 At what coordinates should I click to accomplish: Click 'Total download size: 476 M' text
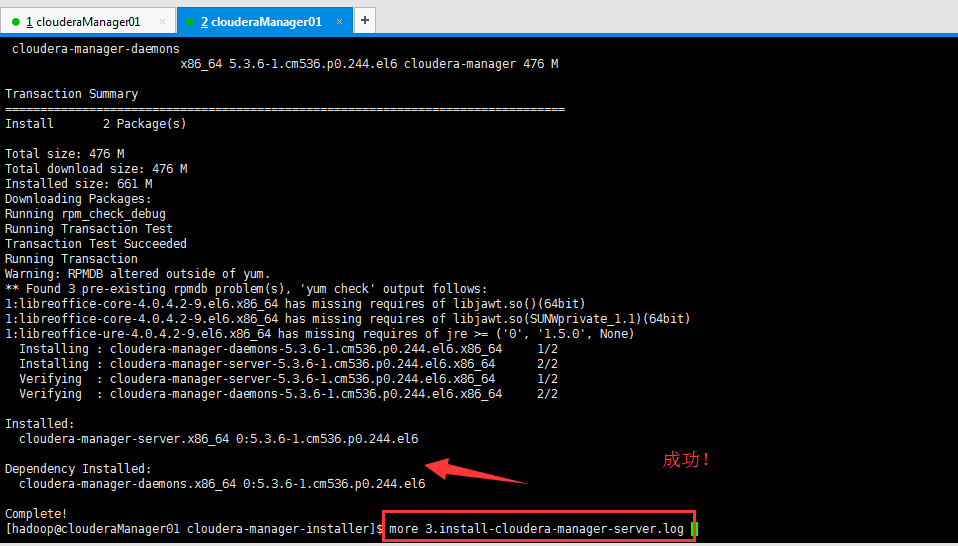(97, 169)
